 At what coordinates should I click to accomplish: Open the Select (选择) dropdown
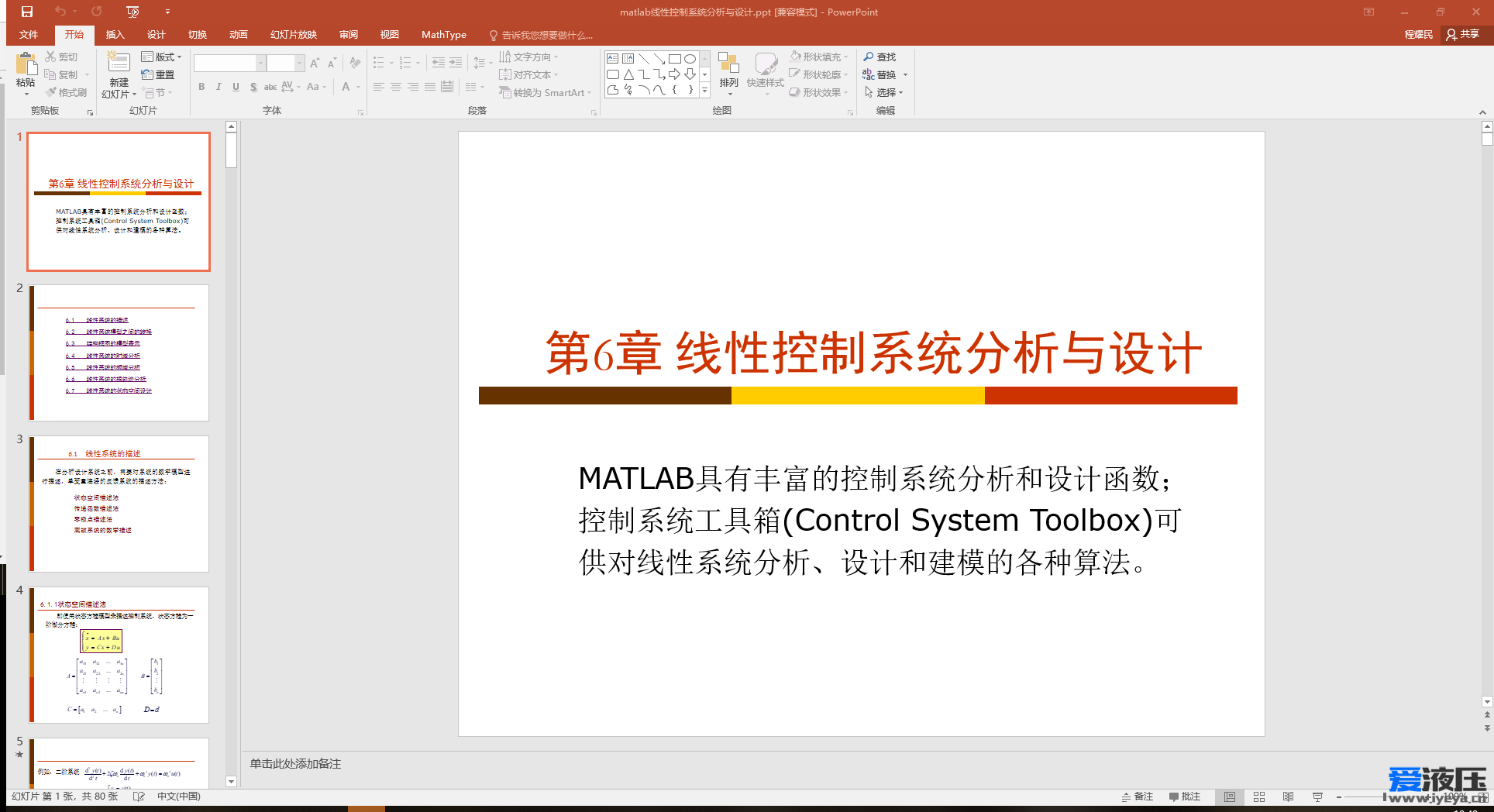tap(883, 92)
